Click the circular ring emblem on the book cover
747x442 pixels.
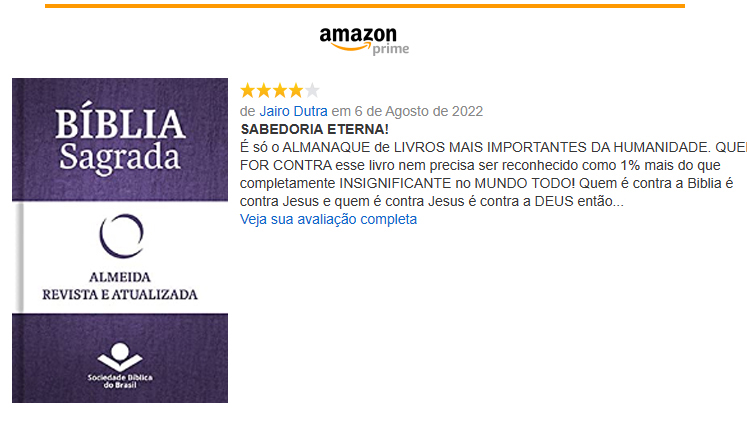[121, 236]
